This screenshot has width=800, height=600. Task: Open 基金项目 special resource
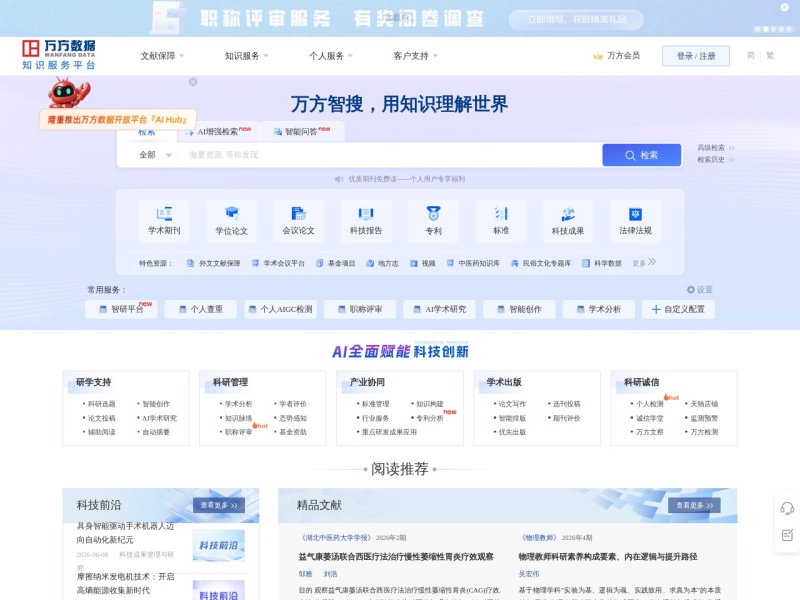(335, 263)
